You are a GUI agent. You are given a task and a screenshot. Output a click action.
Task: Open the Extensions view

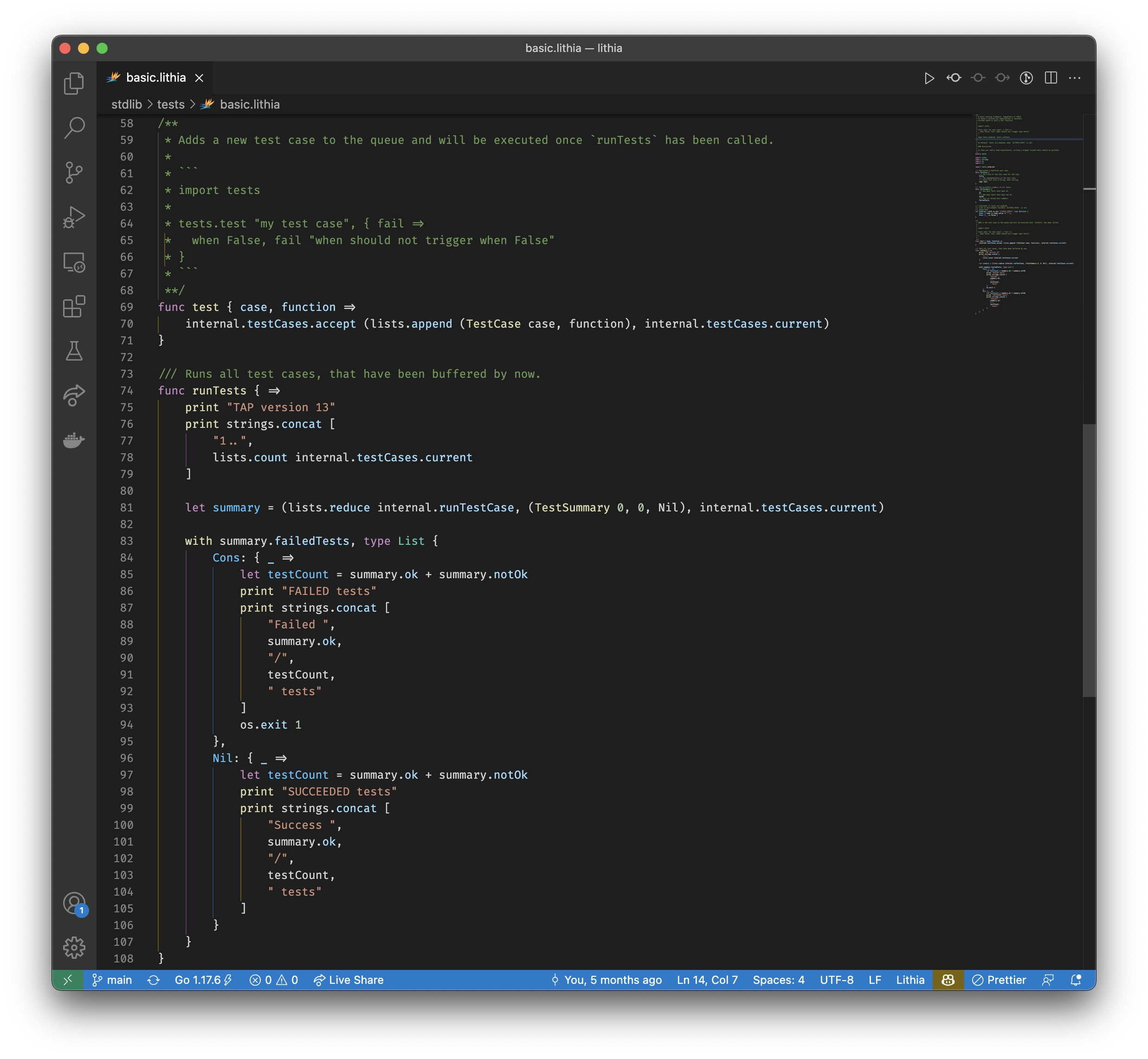click(74, 307)
